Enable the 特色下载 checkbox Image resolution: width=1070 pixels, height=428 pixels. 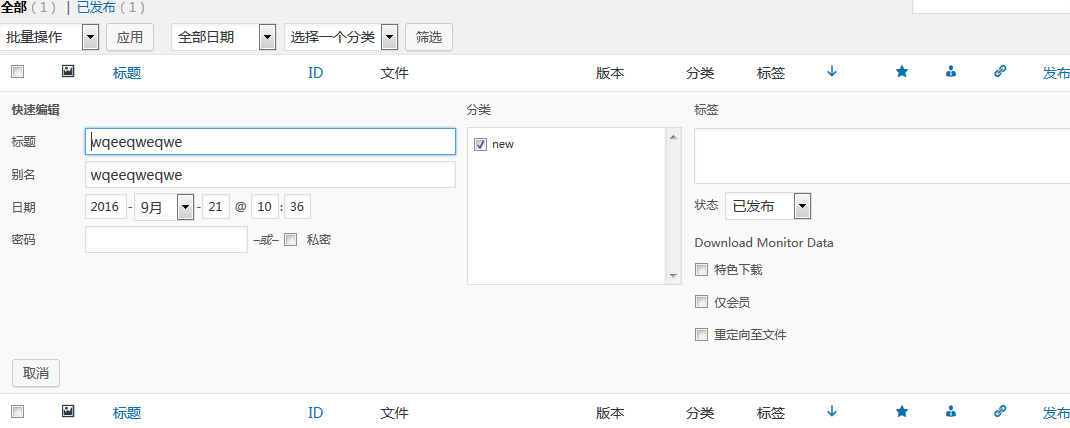click(x=701, y=270)
